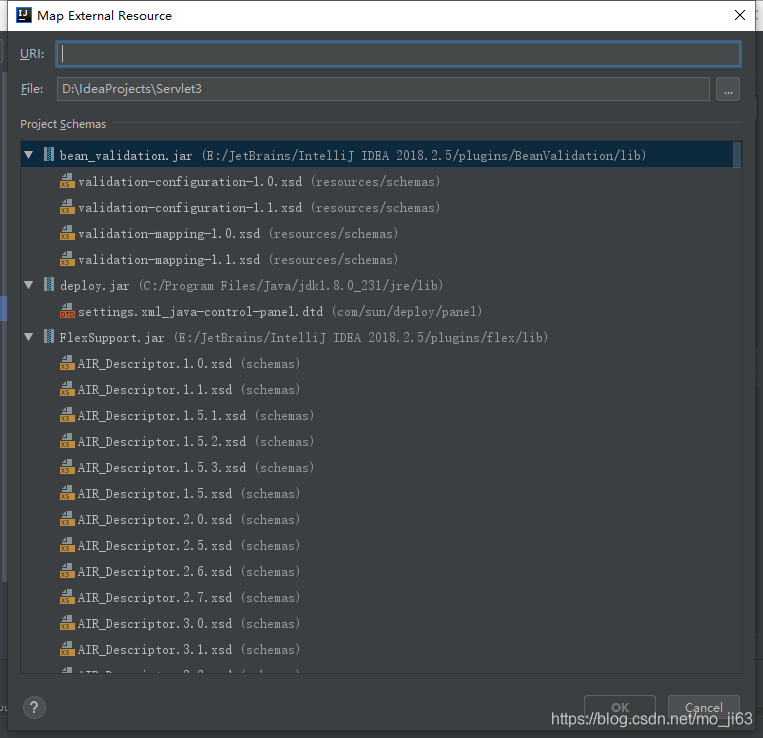Click XSD icon of AIR_Descriptor.2.7.xsd
The height and width of the screenshot is (738, 763).
point(67,597)
